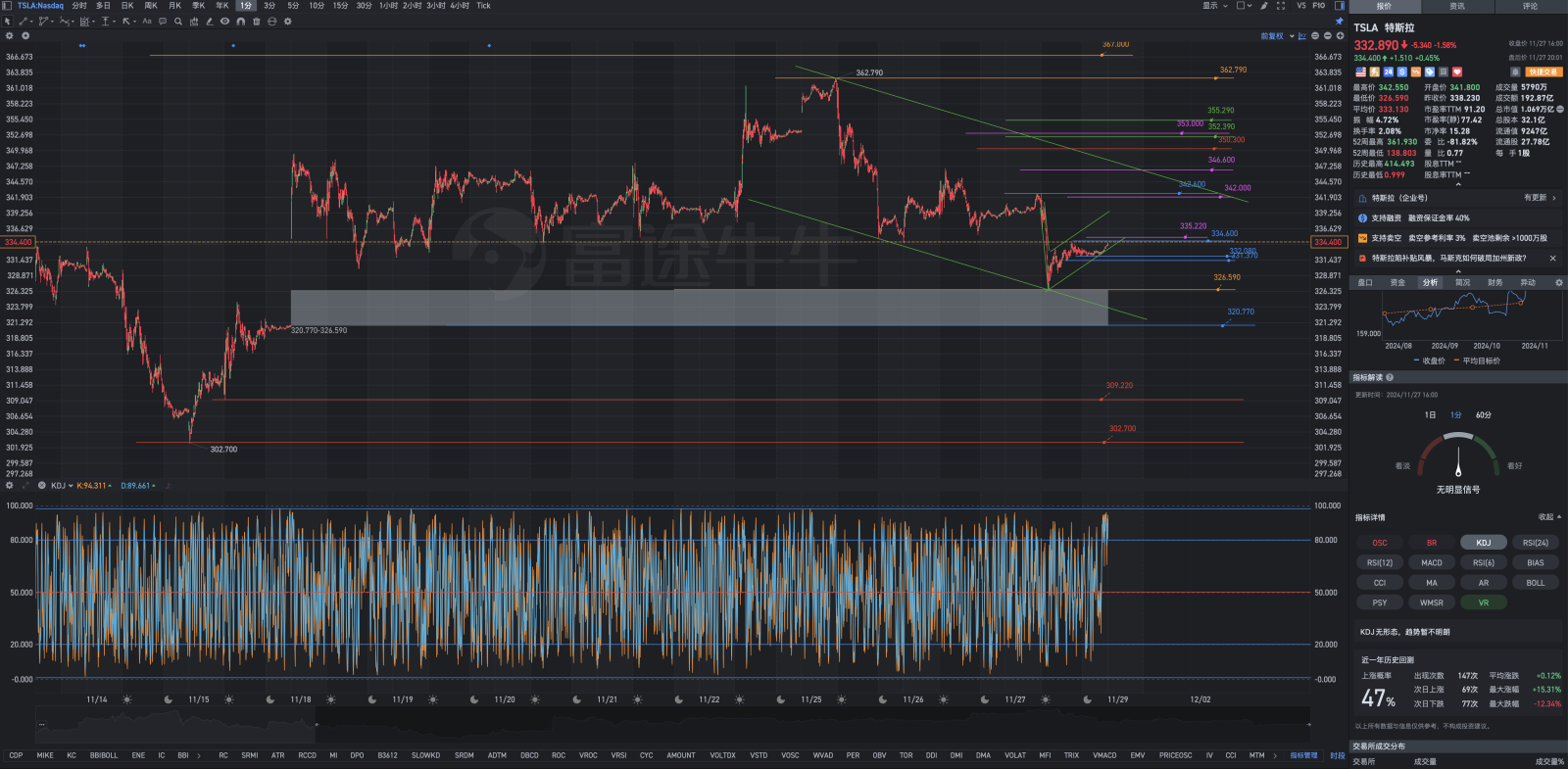Dismiss the Tesla news headline banner
This screenshot has width=1568, height=769.
pyautogui.click(x=1552, y=259)
